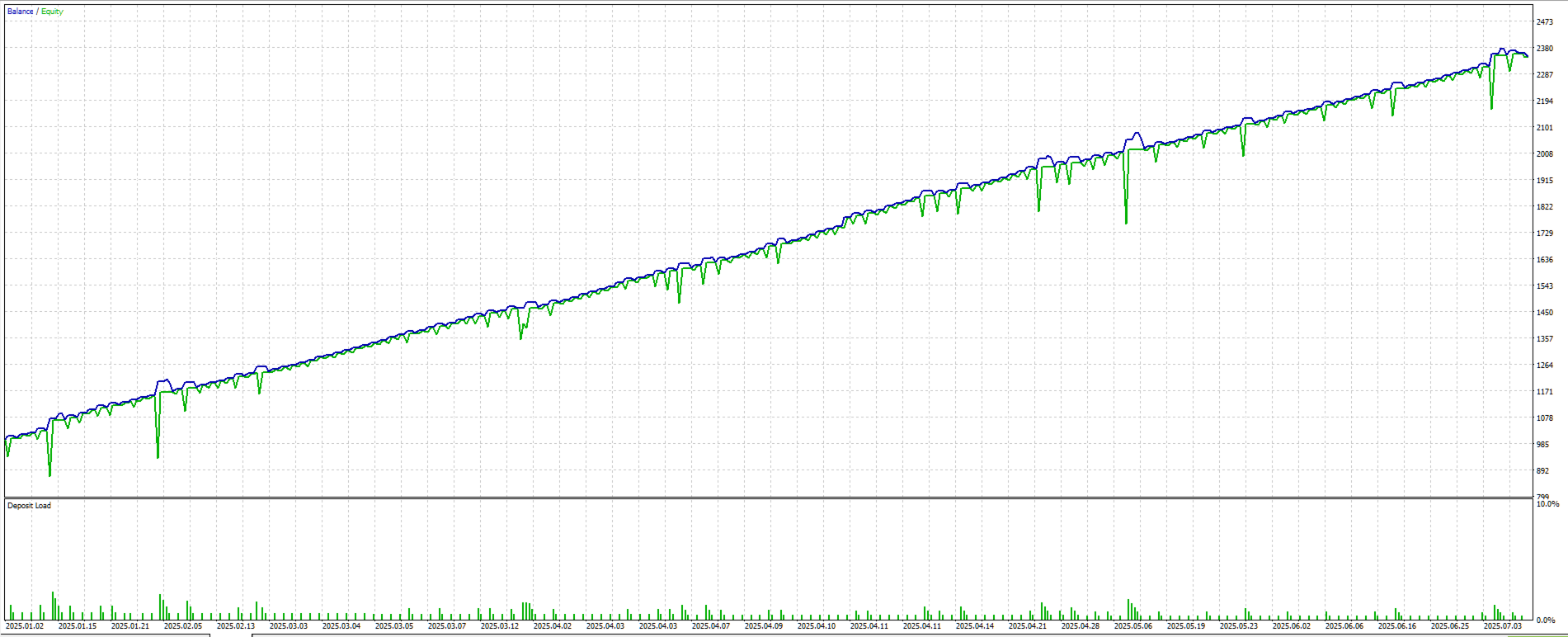This screenshot has height=637, width=1568.
Task: Click the 2025.01.21 date label
Action: (130, 626)
